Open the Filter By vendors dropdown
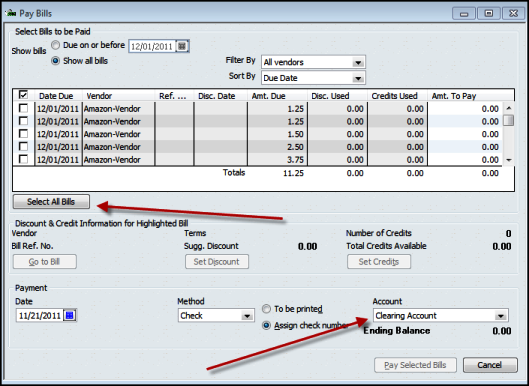529x386 pixels. click(358, 62)
